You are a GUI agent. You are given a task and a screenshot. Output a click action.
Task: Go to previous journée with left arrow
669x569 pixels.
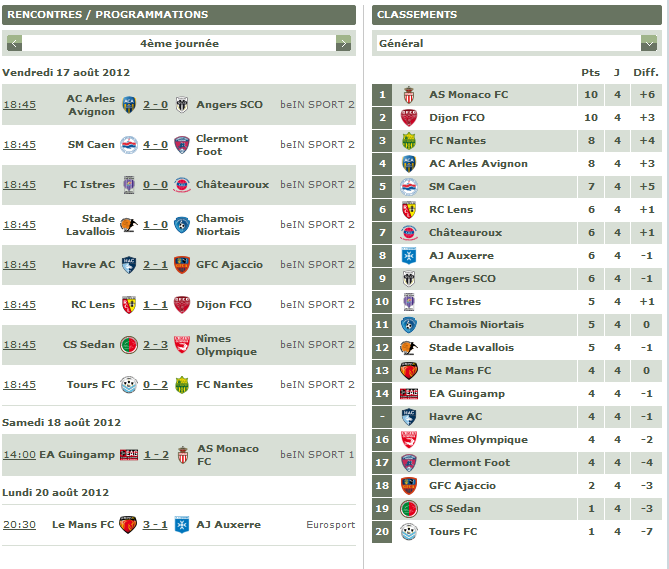14,43
